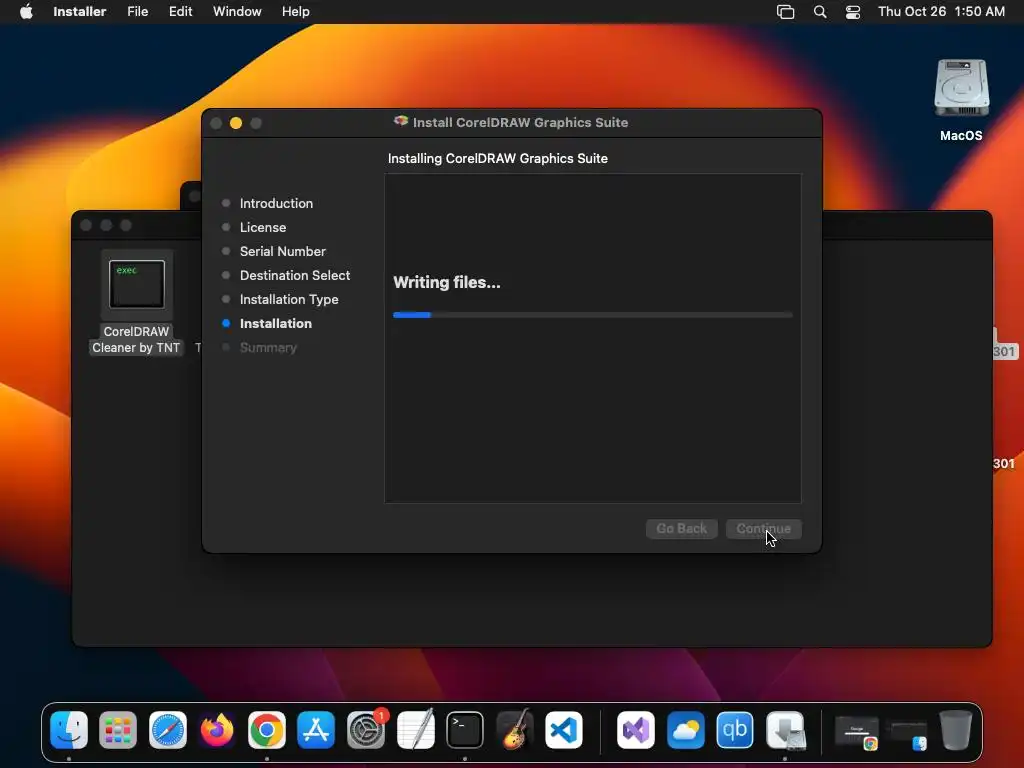Click the installer window title text
Screen dimensions: 1024x768
point(520,122)
